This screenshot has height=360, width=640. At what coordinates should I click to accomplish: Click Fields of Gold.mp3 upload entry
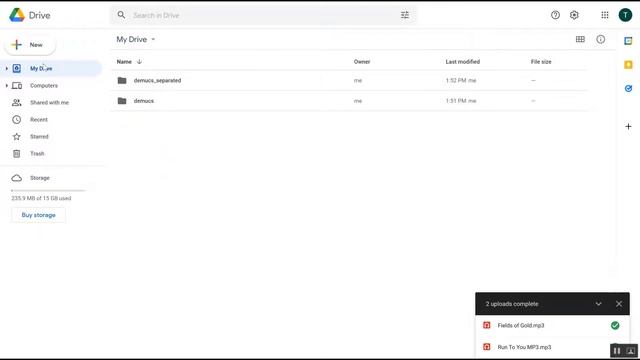tap(552, 325)
